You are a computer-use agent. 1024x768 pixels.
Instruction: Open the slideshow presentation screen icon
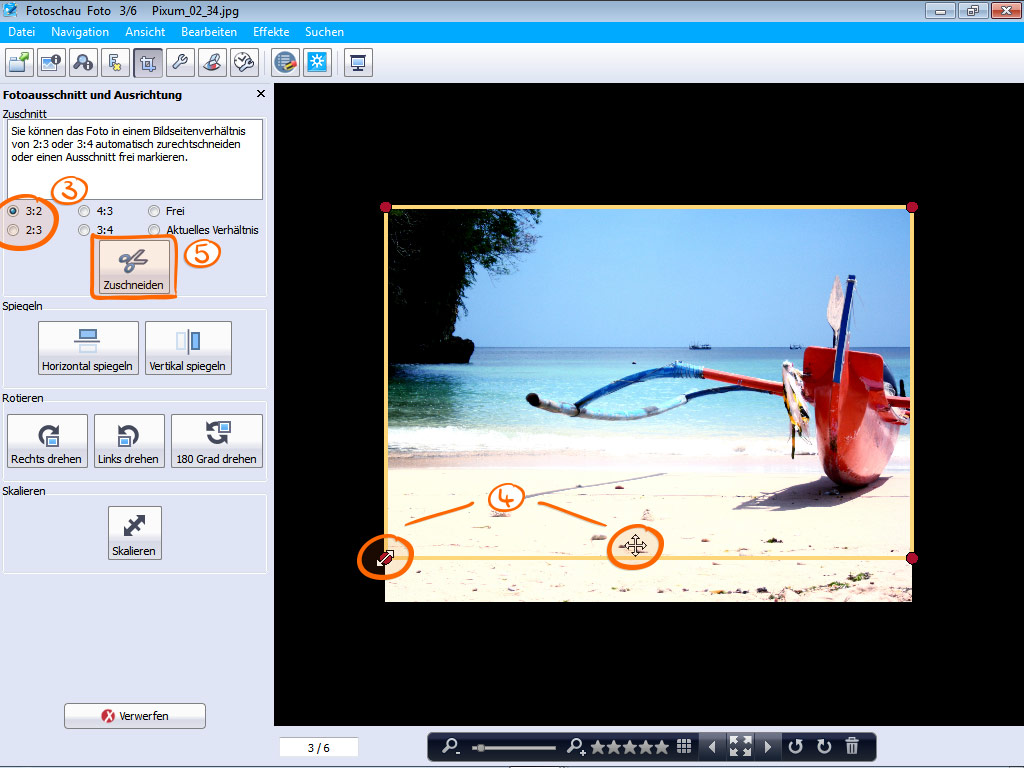pos(358,63)
